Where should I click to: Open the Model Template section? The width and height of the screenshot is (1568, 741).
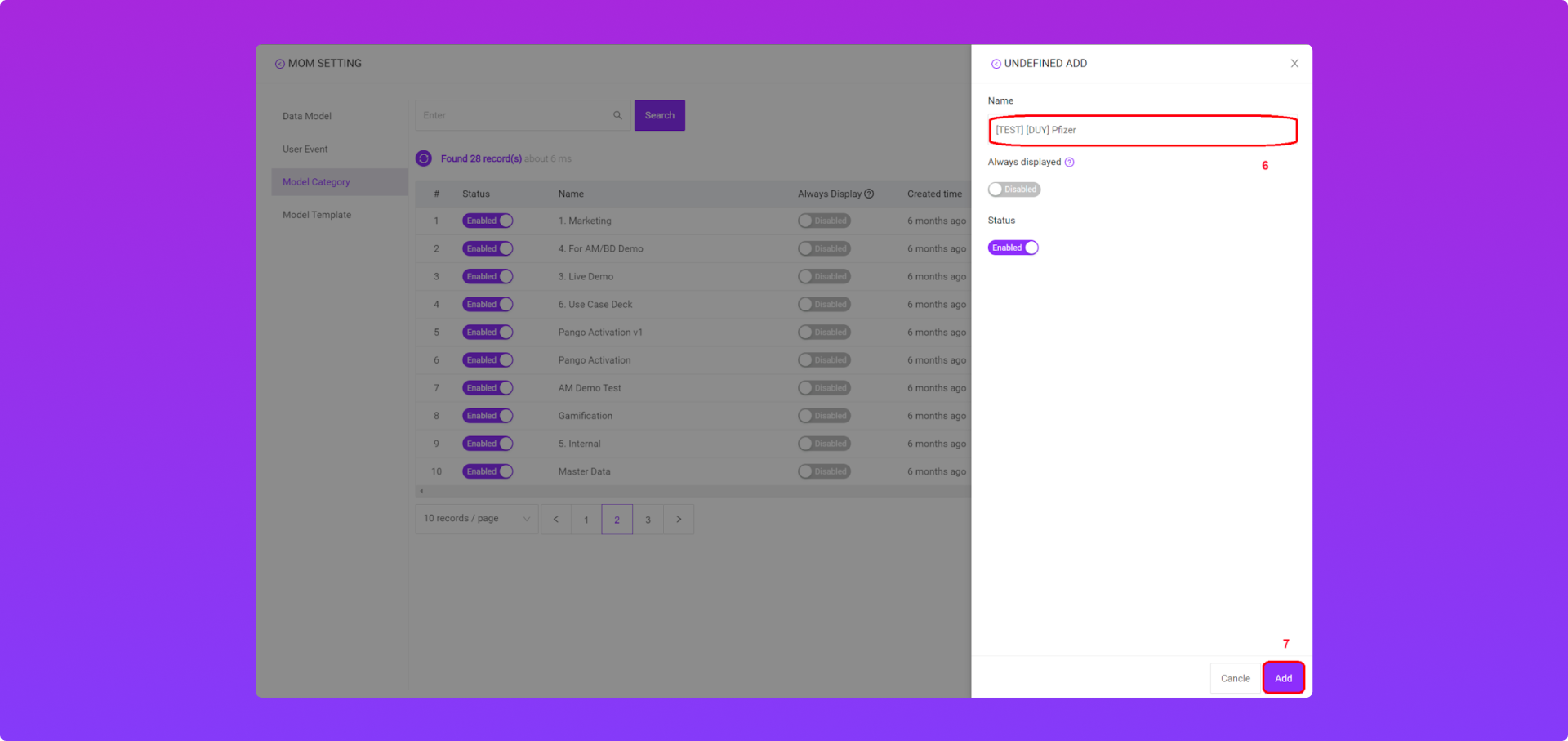click(x=317, y=215)
